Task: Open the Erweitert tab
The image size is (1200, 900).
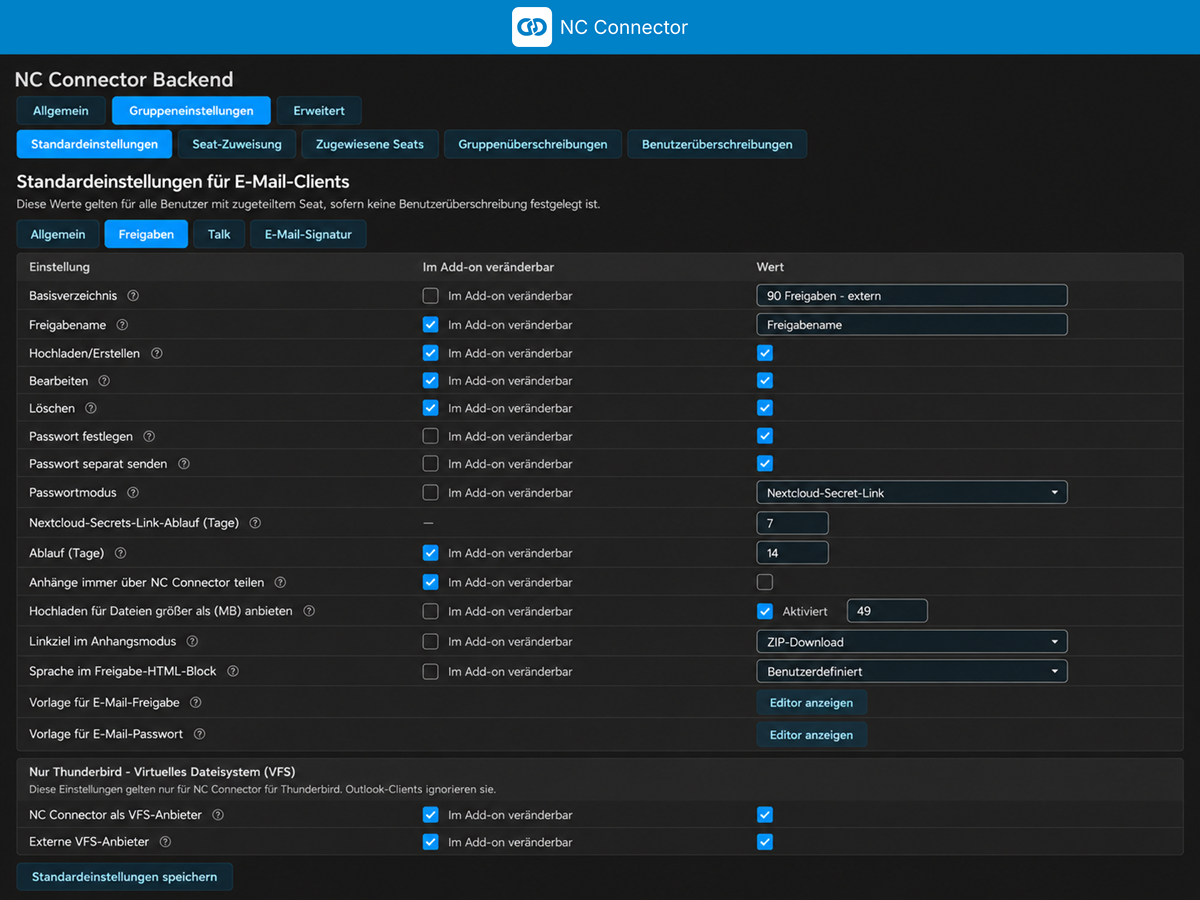Action: coord(319,111)
